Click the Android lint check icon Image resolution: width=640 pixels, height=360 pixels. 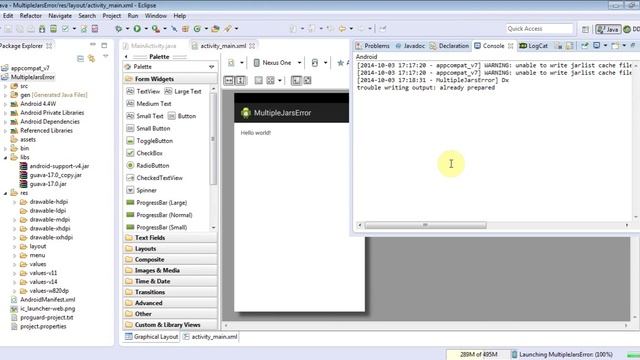coord(65,29)
